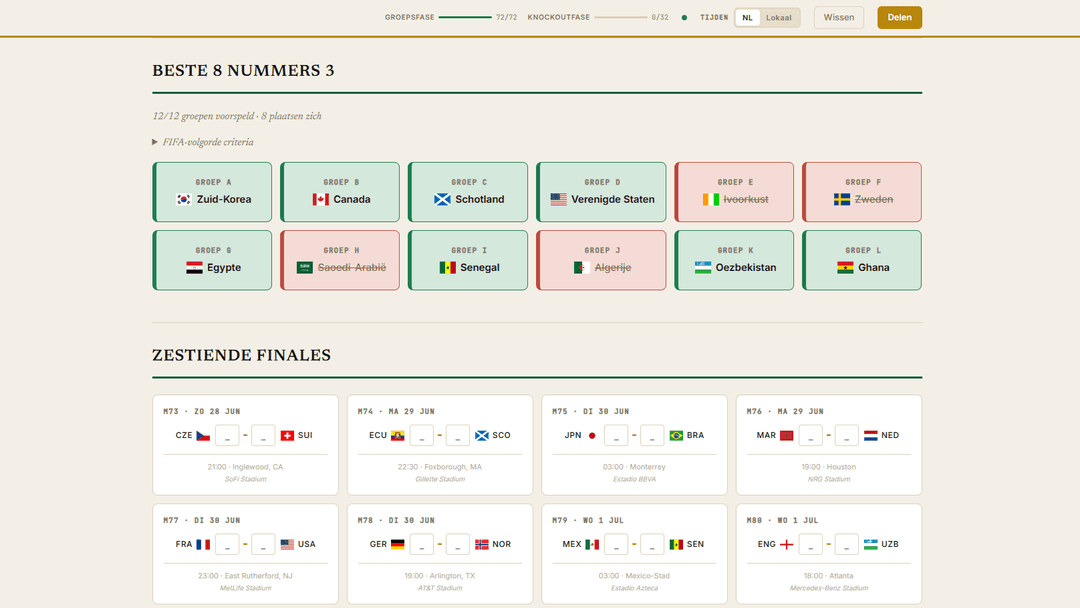Click UZB score field in M80
The image size is (1080, 608).
[847, 545]
